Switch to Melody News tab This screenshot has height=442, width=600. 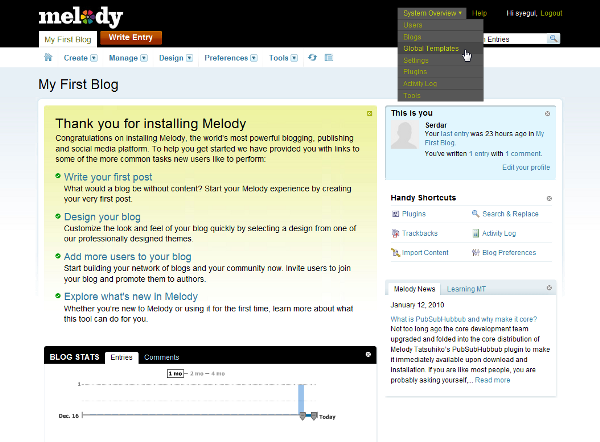[x=414, y=289]
